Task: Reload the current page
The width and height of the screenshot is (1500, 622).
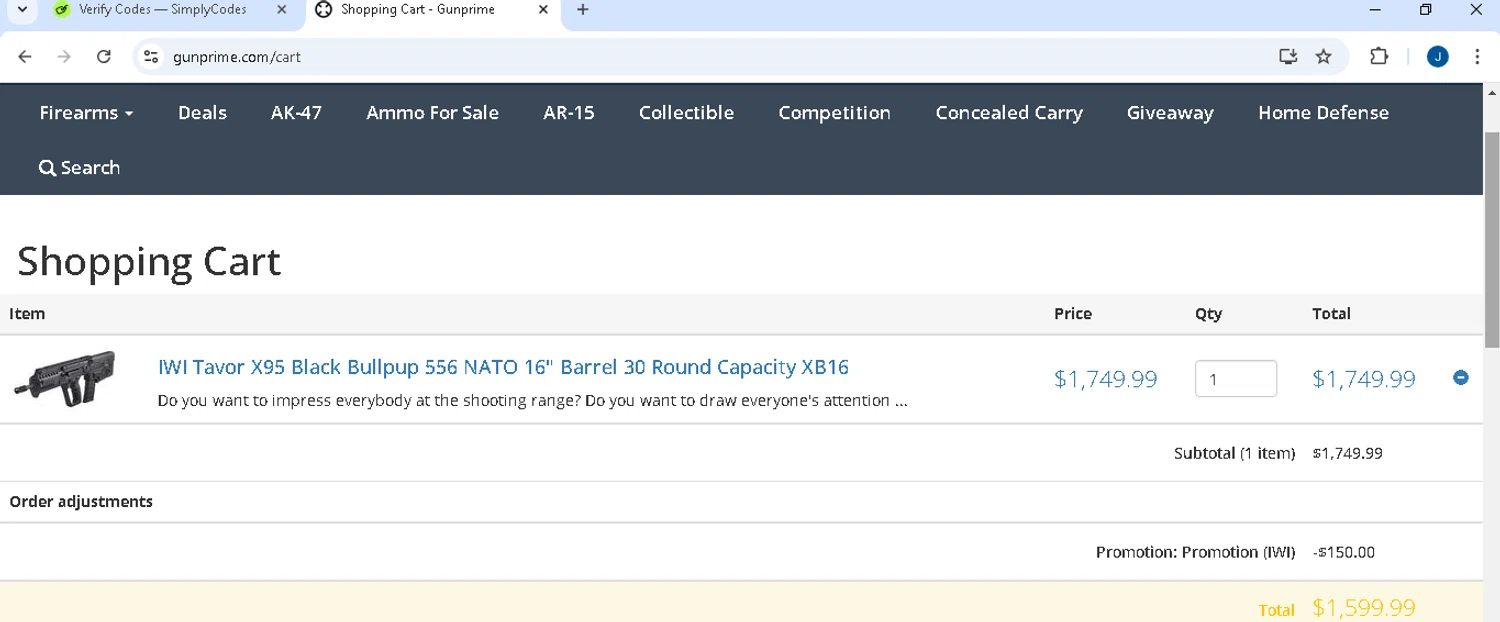Action: 103,57
